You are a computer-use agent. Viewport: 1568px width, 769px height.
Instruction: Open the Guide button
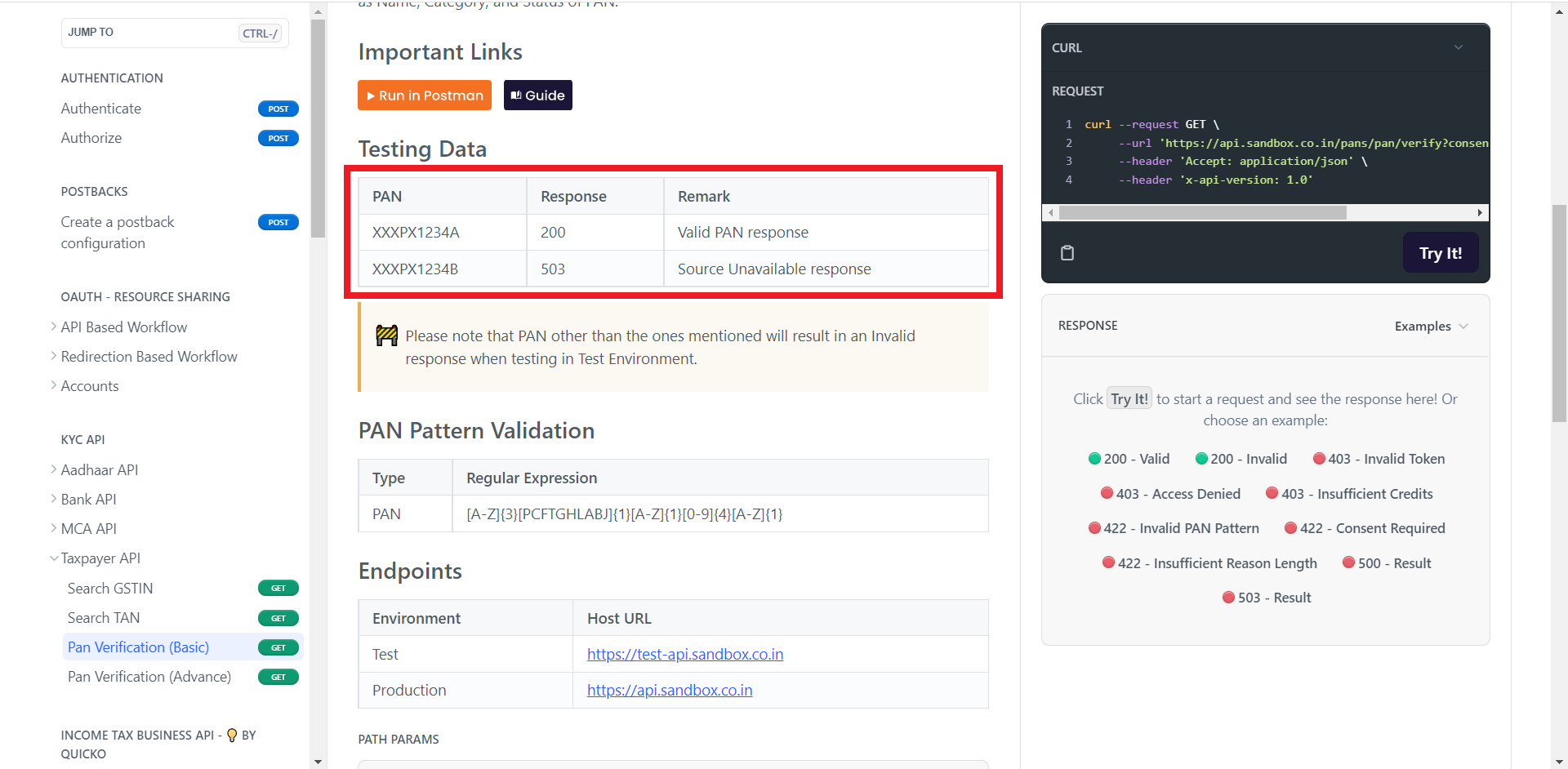tap(538, 95)
